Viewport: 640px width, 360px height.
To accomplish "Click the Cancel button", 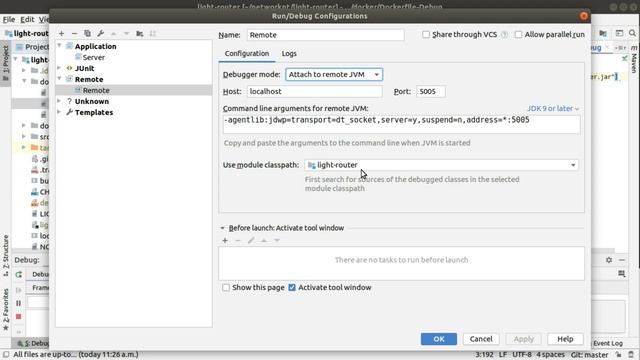I will (x=481, y=339).
